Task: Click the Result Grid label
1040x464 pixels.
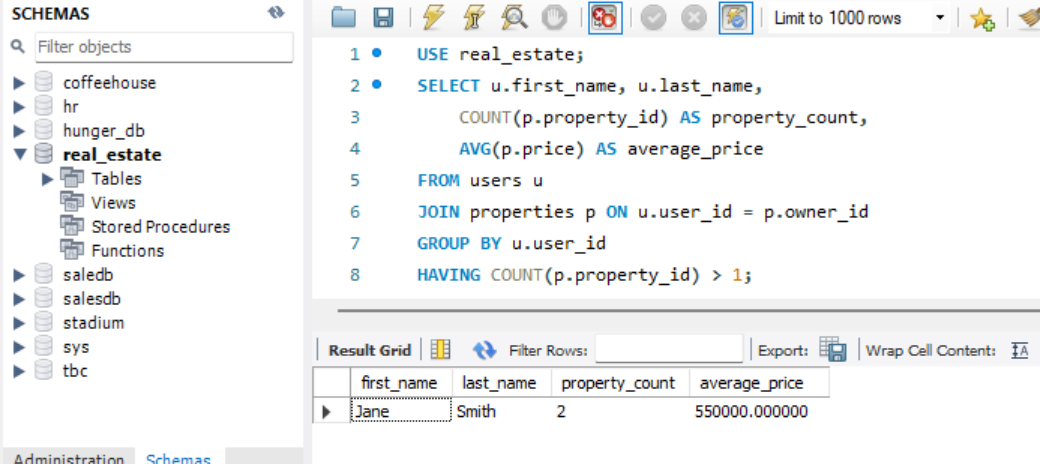Action: pyautogui.click(x=370, y=350)
